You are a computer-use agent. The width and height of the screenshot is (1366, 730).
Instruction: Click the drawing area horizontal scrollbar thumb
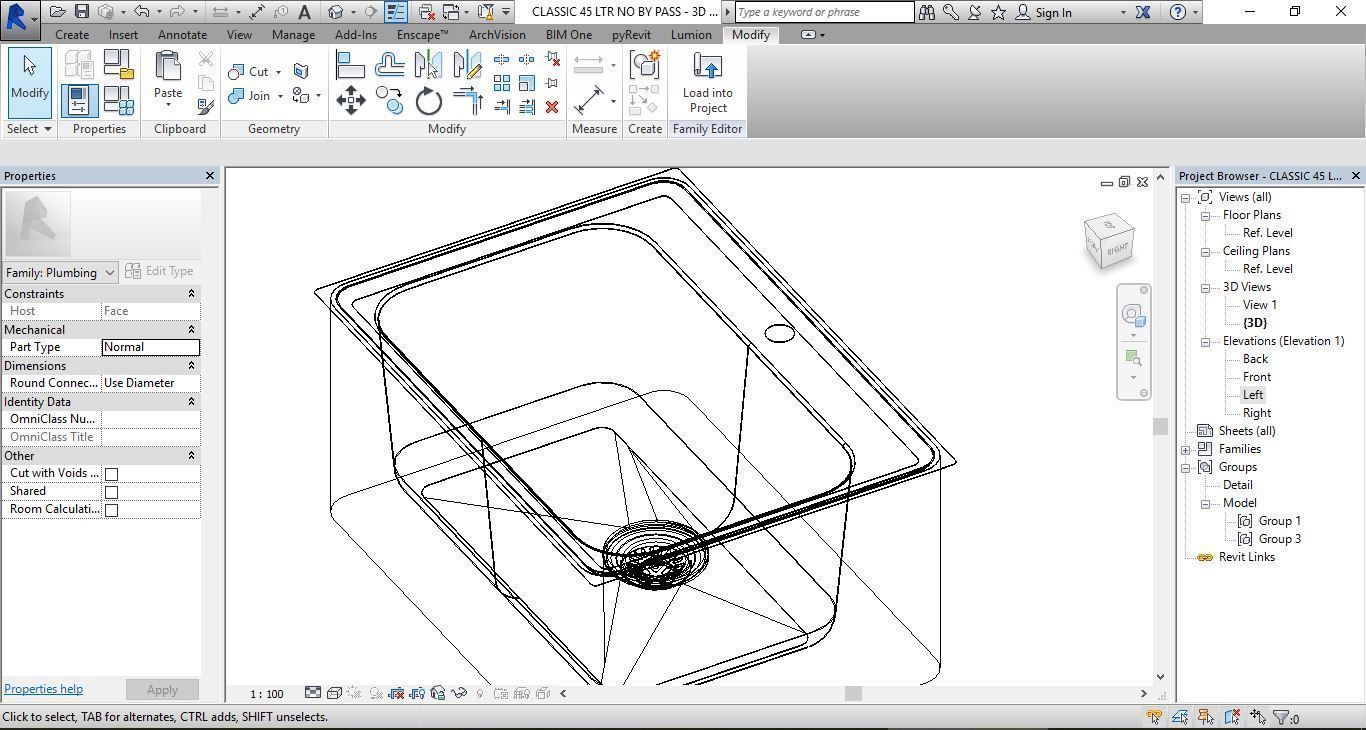pyautogui.click(x=853, y=693)
